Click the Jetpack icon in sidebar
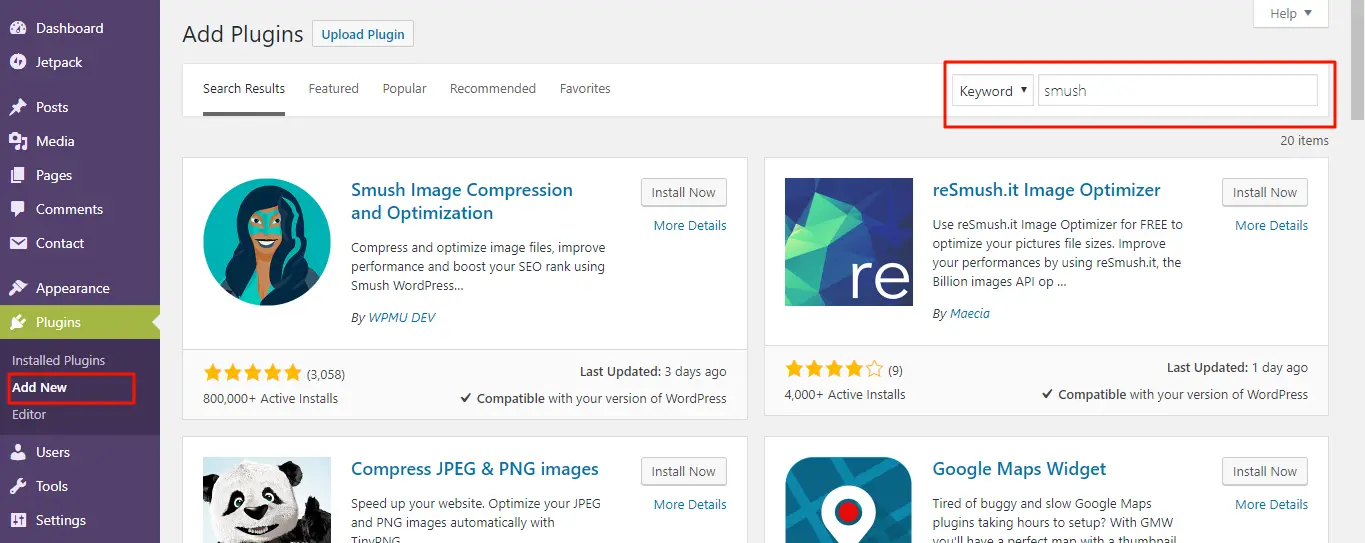The width and height of the screenshot is (1365, 543). pyautogui.click(x=18, y=62)
